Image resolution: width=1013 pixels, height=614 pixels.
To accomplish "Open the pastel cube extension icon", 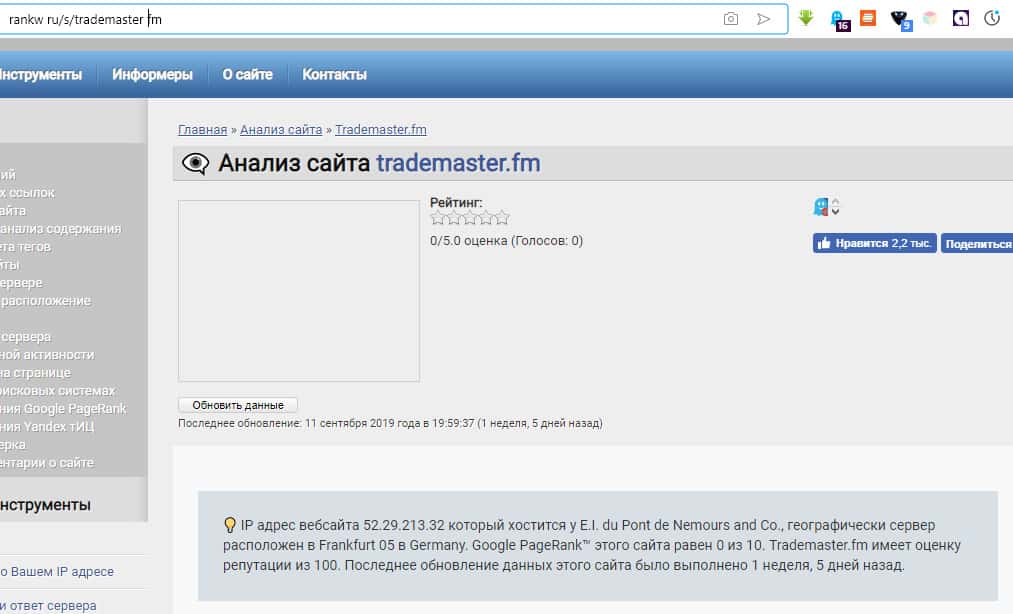I will pos(930,18).
